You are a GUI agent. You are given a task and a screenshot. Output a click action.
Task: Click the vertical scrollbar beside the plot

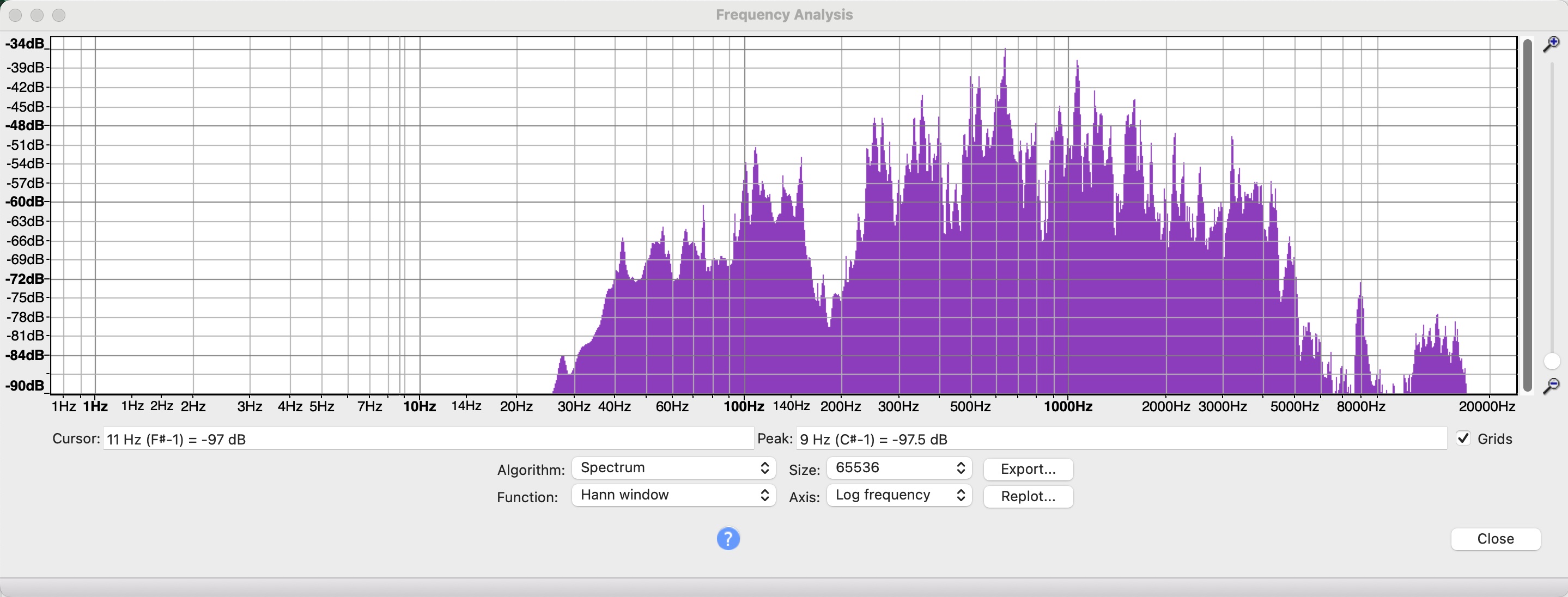tap(1527, 213)
